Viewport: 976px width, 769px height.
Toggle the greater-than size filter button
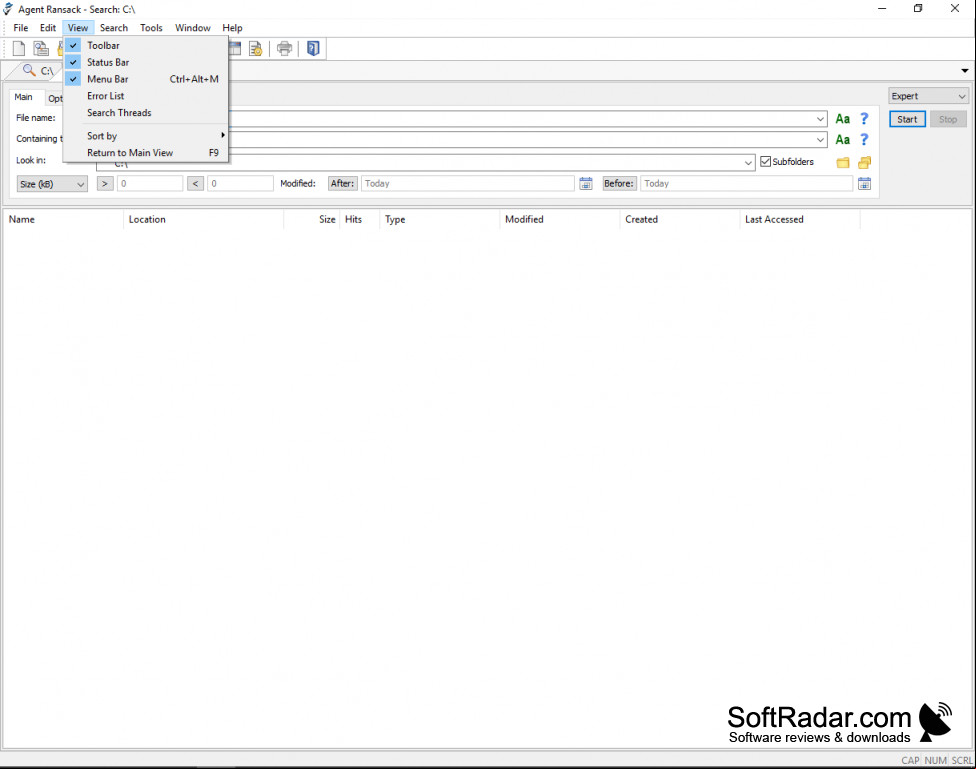pyautogui.click(x=105, y=184)
